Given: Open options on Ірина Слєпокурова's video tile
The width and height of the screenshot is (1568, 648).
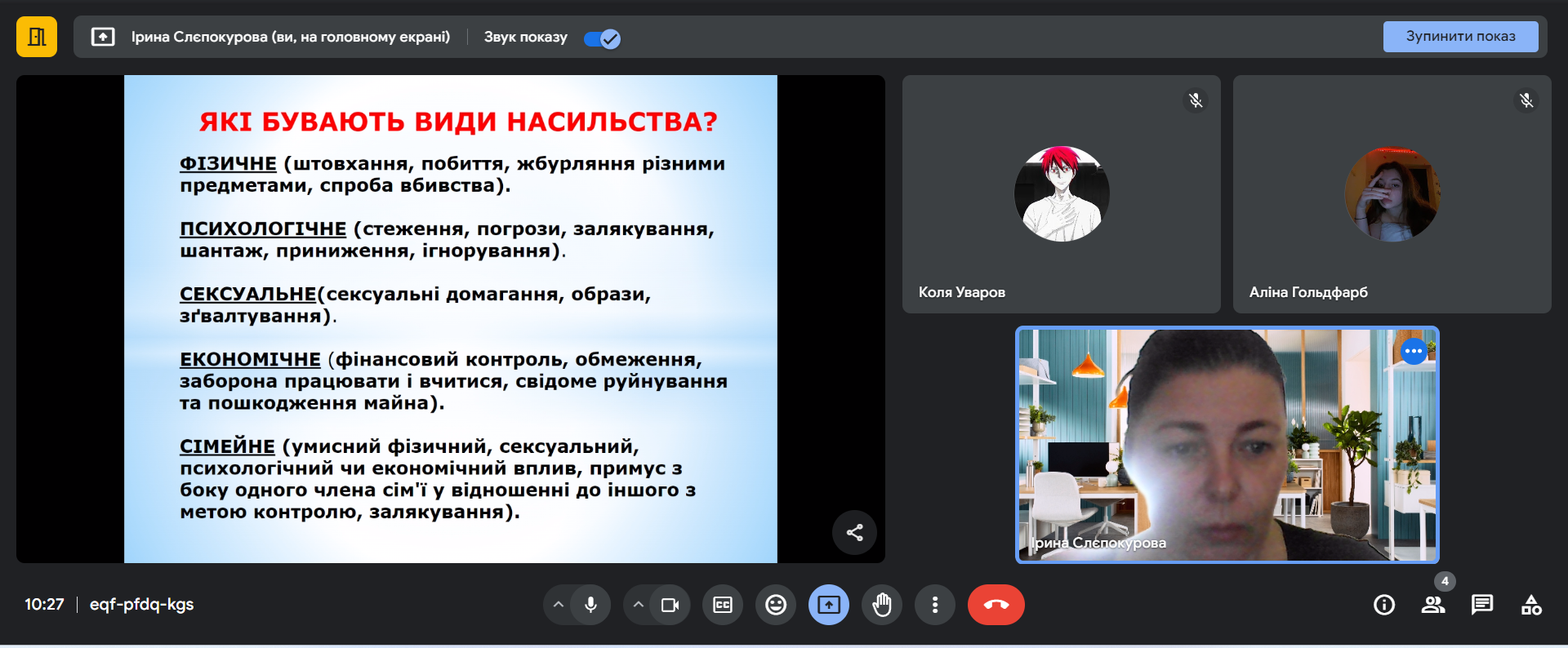Looking at the screenshot, I should (x=1413, y=351).
